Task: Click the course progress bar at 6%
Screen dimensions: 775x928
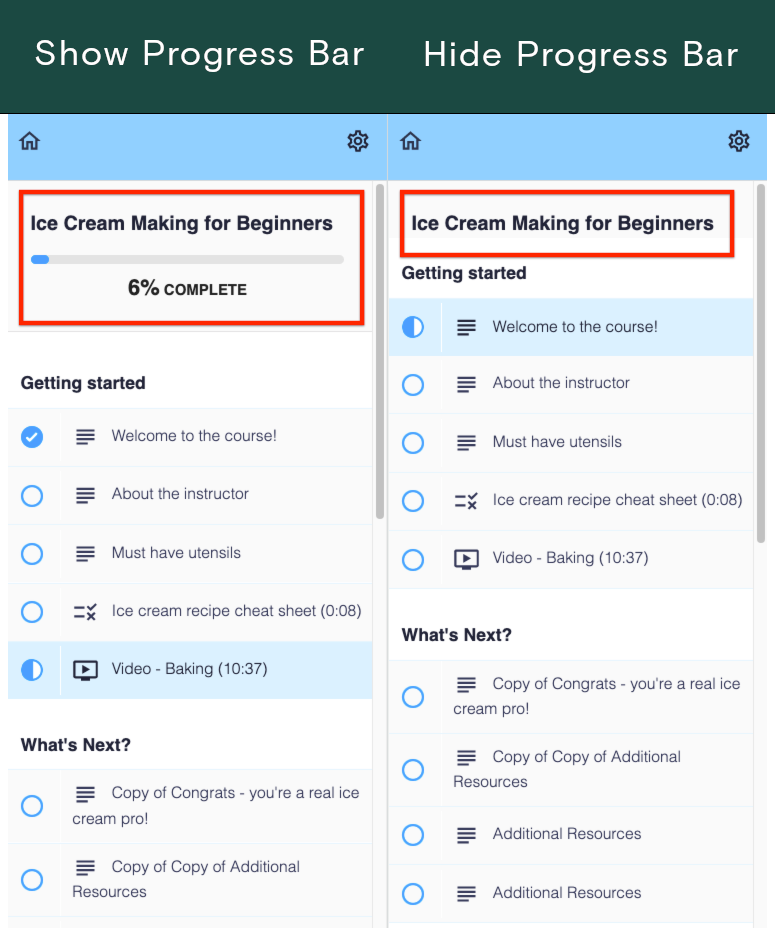Action: pyautogui.click(x=187, y=259)
